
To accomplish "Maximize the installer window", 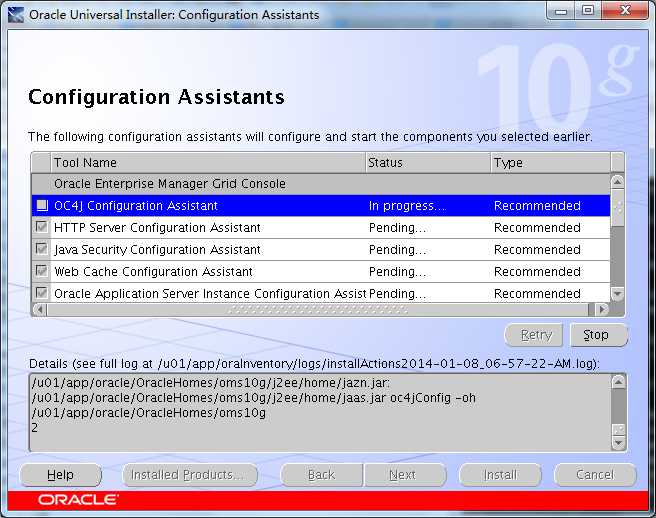I will (588, 11).
